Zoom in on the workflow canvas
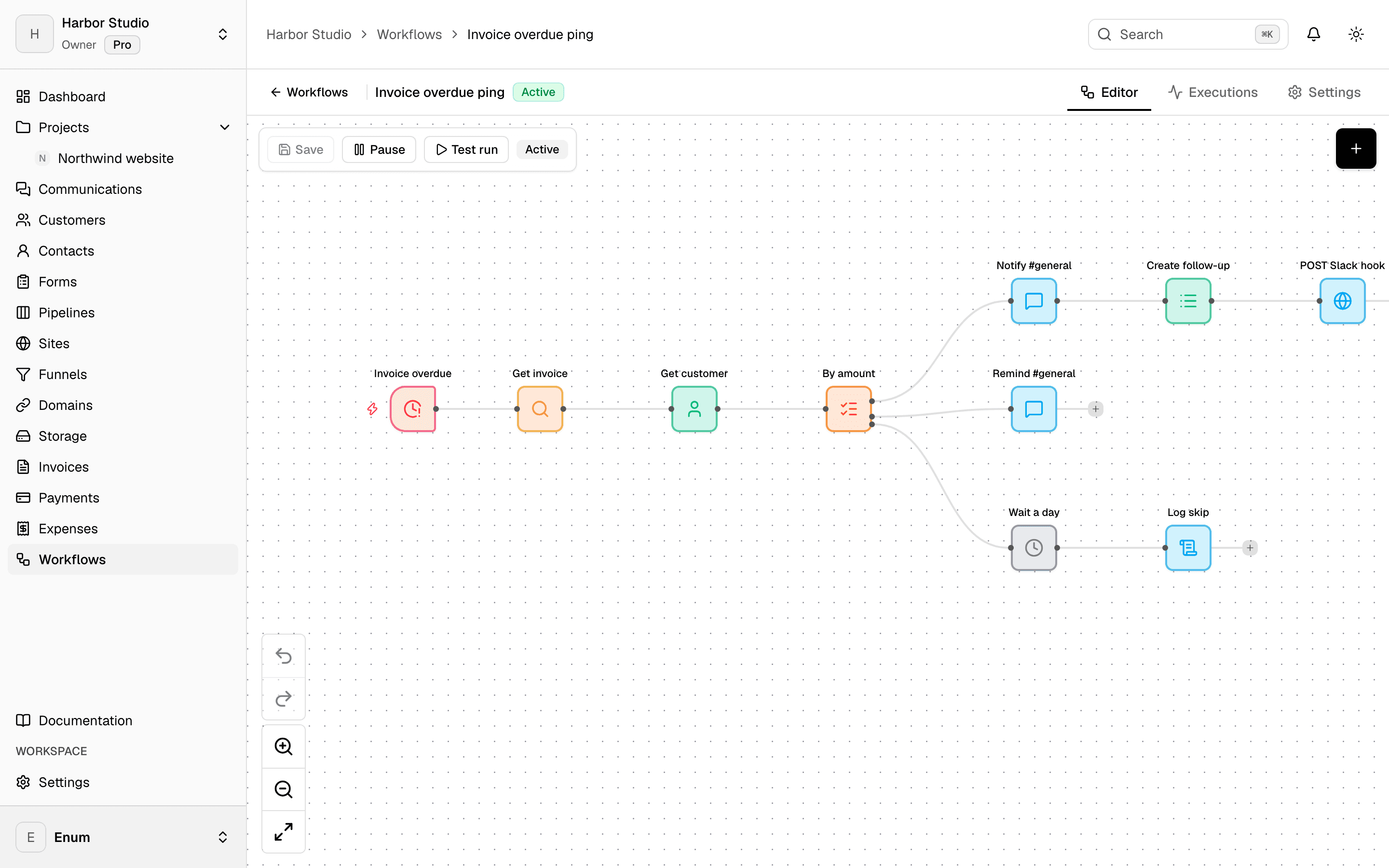Screen dimensions: 1389x868 (284, 746)
